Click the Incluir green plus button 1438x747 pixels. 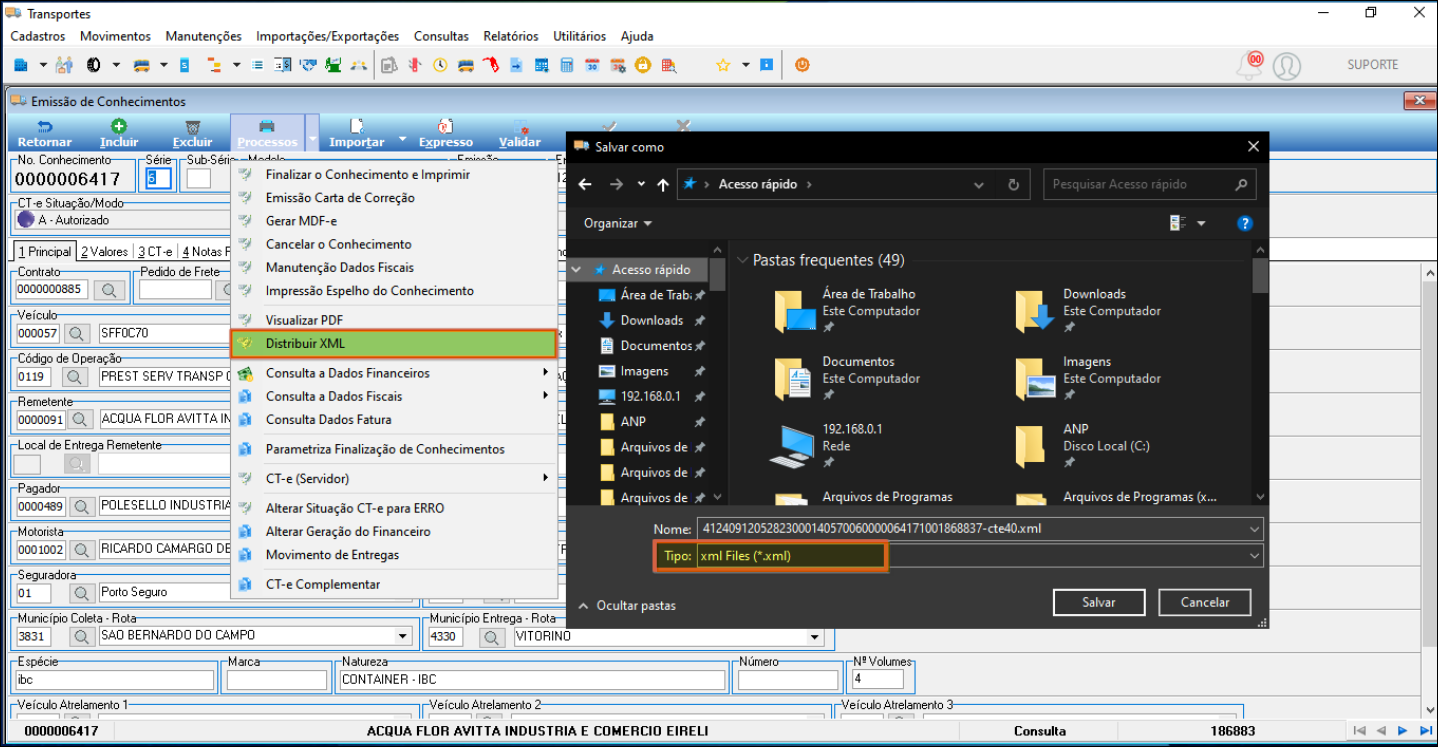119,134
